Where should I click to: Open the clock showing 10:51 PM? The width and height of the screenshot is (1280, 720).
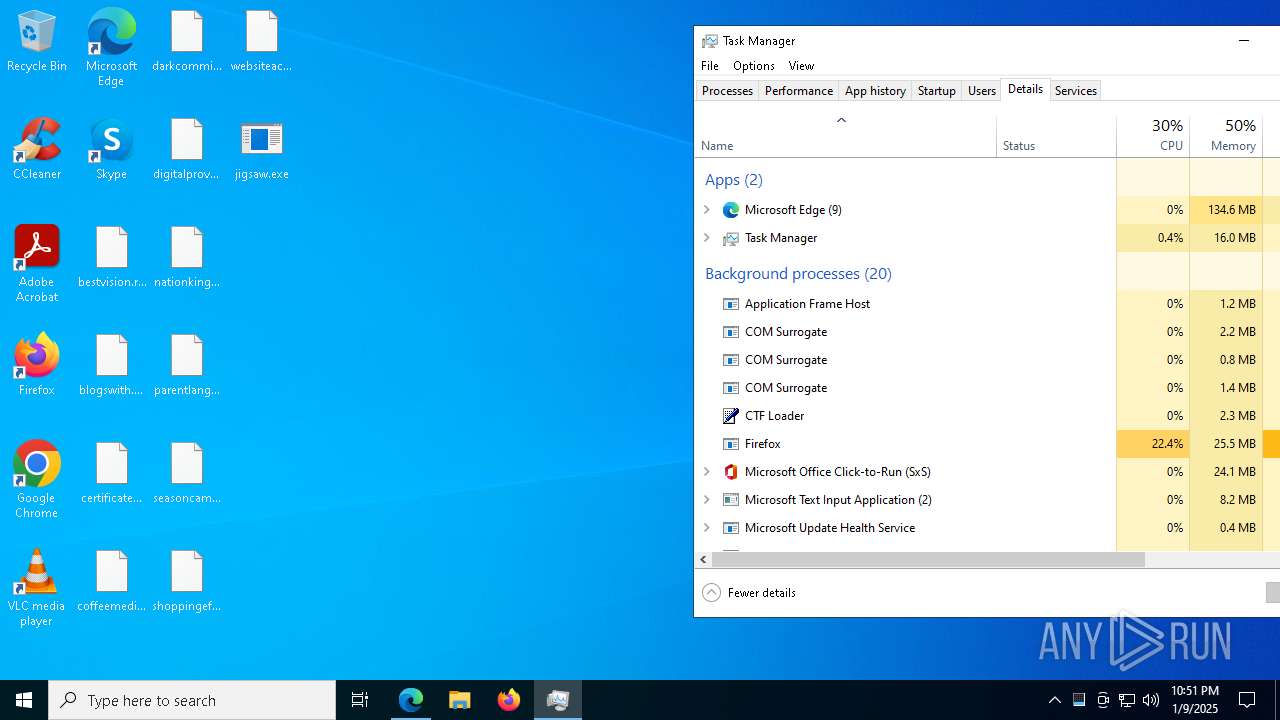tap(1195, 700)
